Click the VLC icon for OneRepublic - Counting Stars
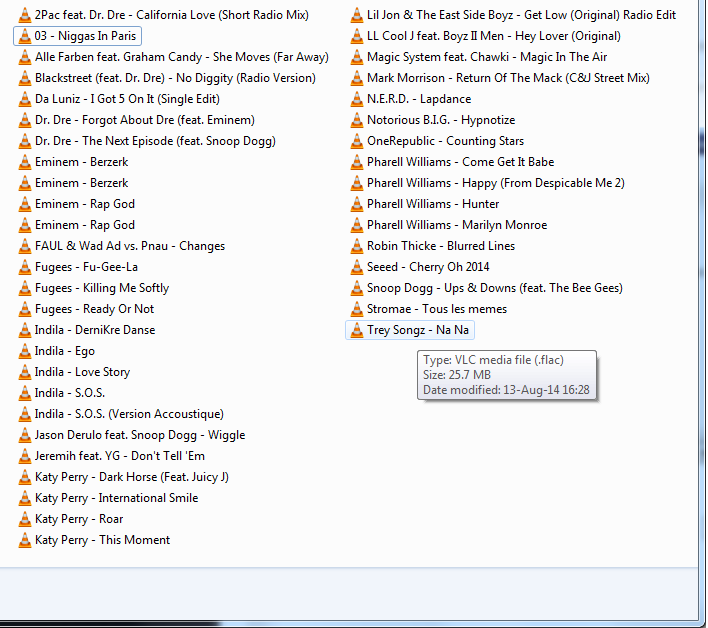This screenshot has height=628, width=708. (x=357, y=141)
